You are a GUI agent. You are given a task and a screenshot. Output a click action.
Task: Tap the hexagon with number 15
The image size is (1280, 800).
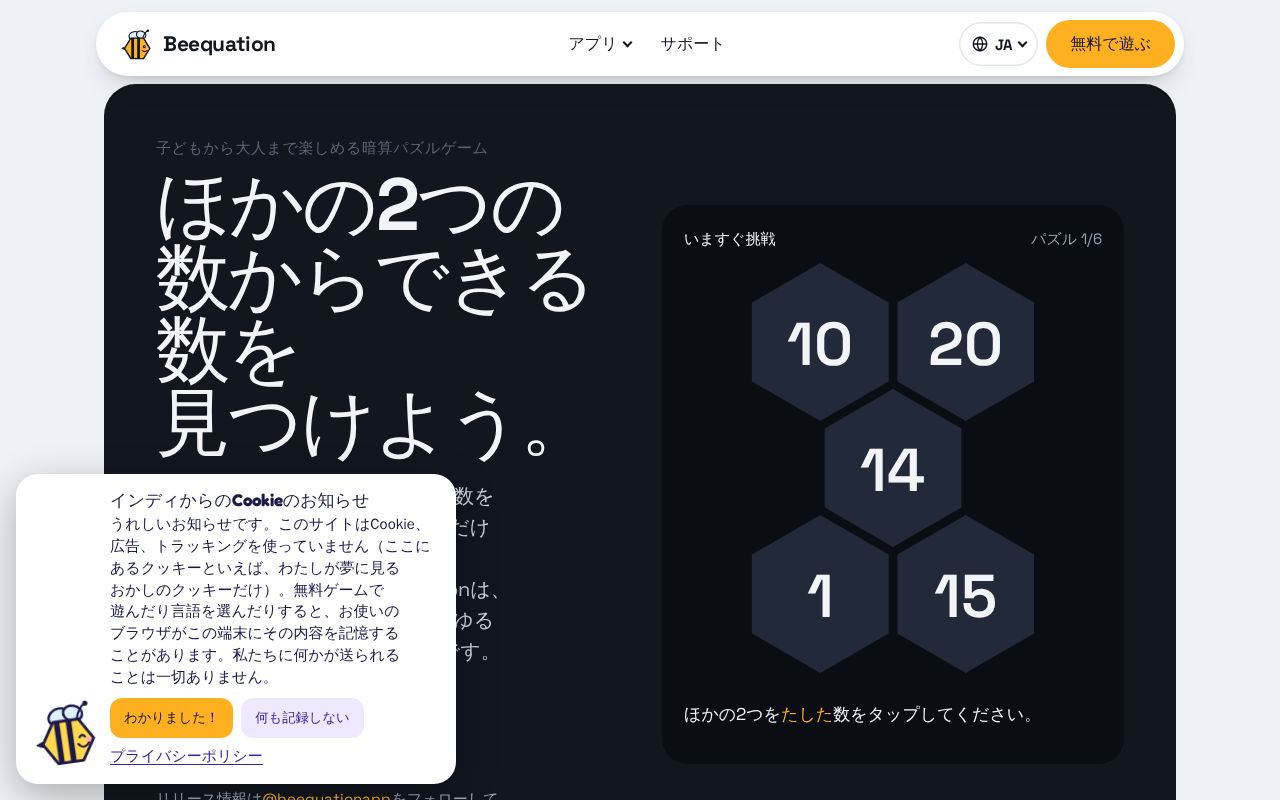[965, 594]
